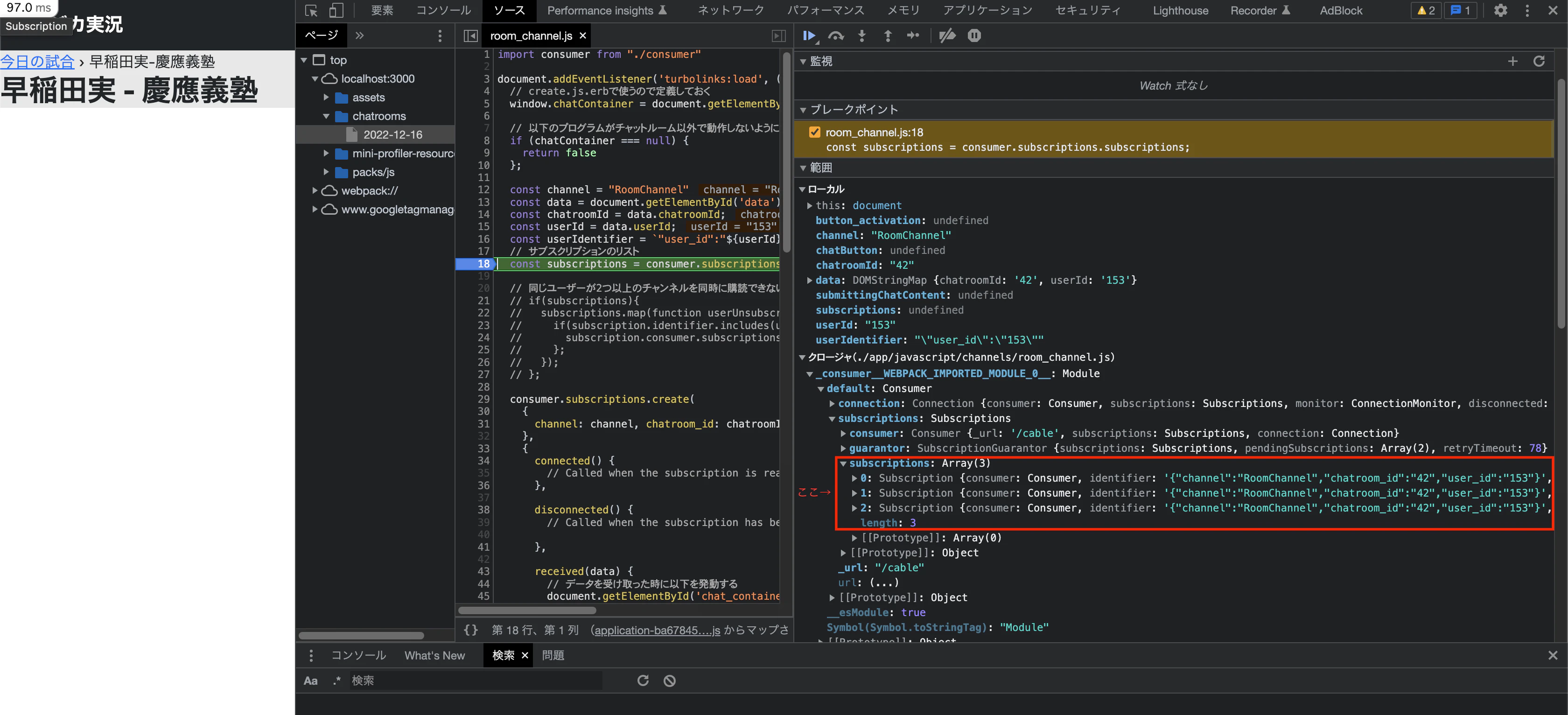Toggle the regular expression search option
Viewport: 1568px width, 715px height.
(336, 680)
